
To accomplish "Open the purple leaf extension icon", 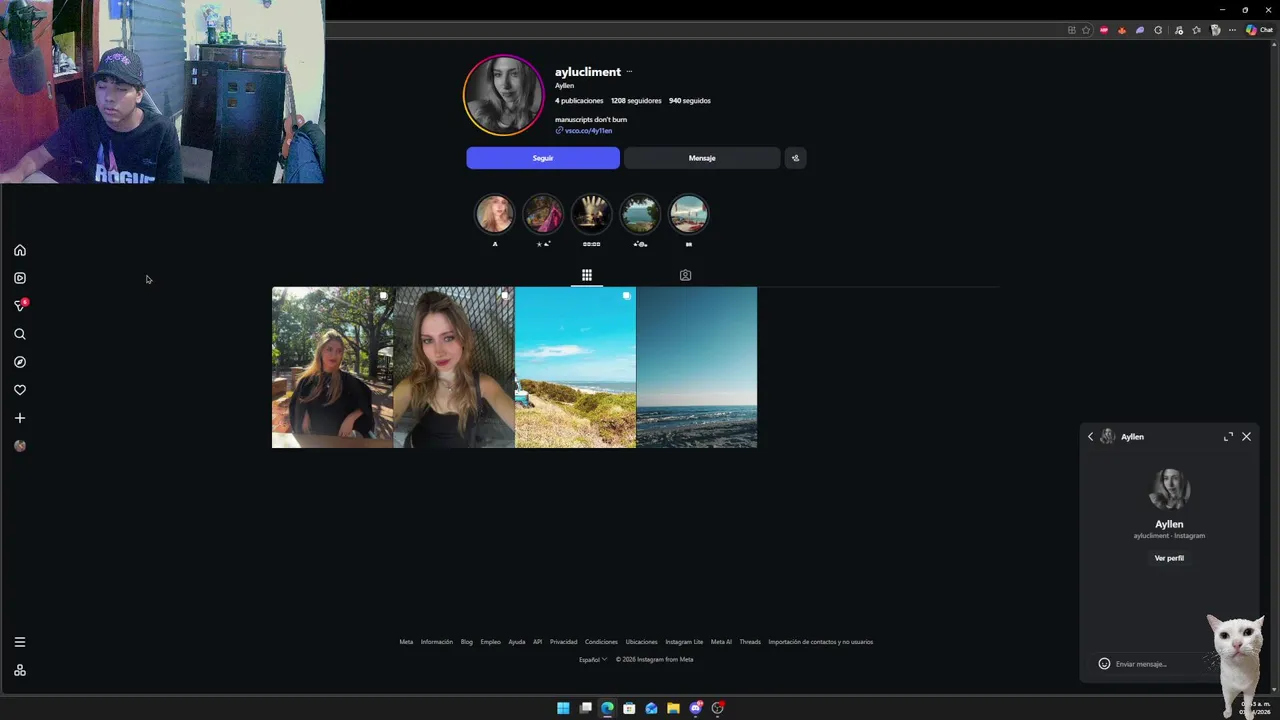I will (1140, 30).
